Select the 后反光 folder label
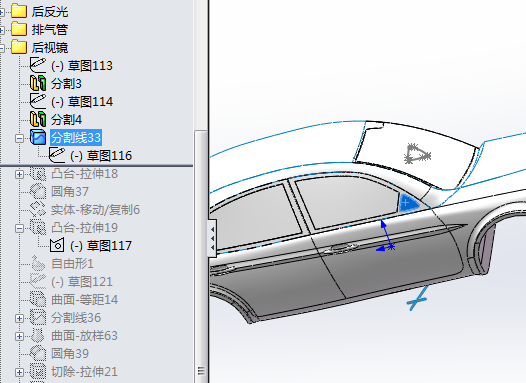The height and width of the screenshot is (383, 526). pyautogui.click(x=50, y=12)
